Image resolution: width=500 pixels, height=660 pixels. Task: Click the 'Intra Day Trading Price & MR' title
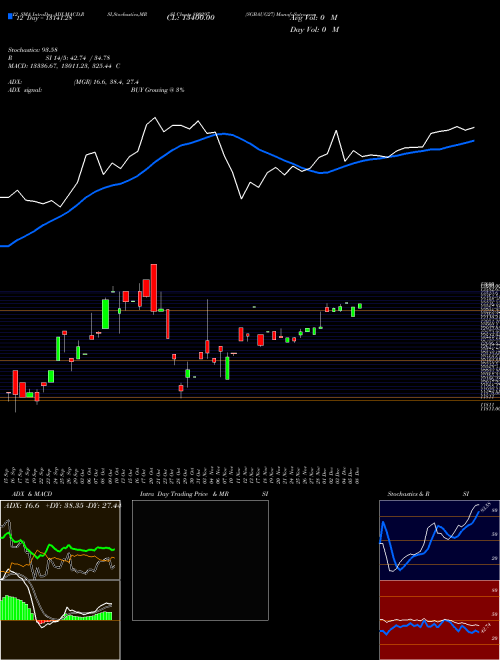coord(185,494)
